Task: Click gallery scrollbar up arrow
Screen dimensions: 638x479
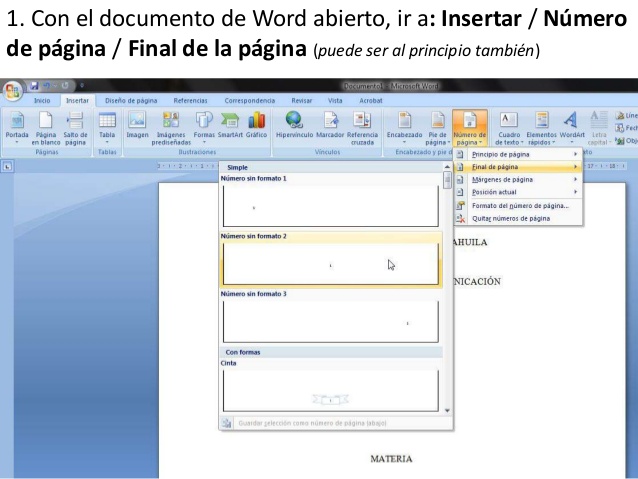Action: [x=447, y=167]
